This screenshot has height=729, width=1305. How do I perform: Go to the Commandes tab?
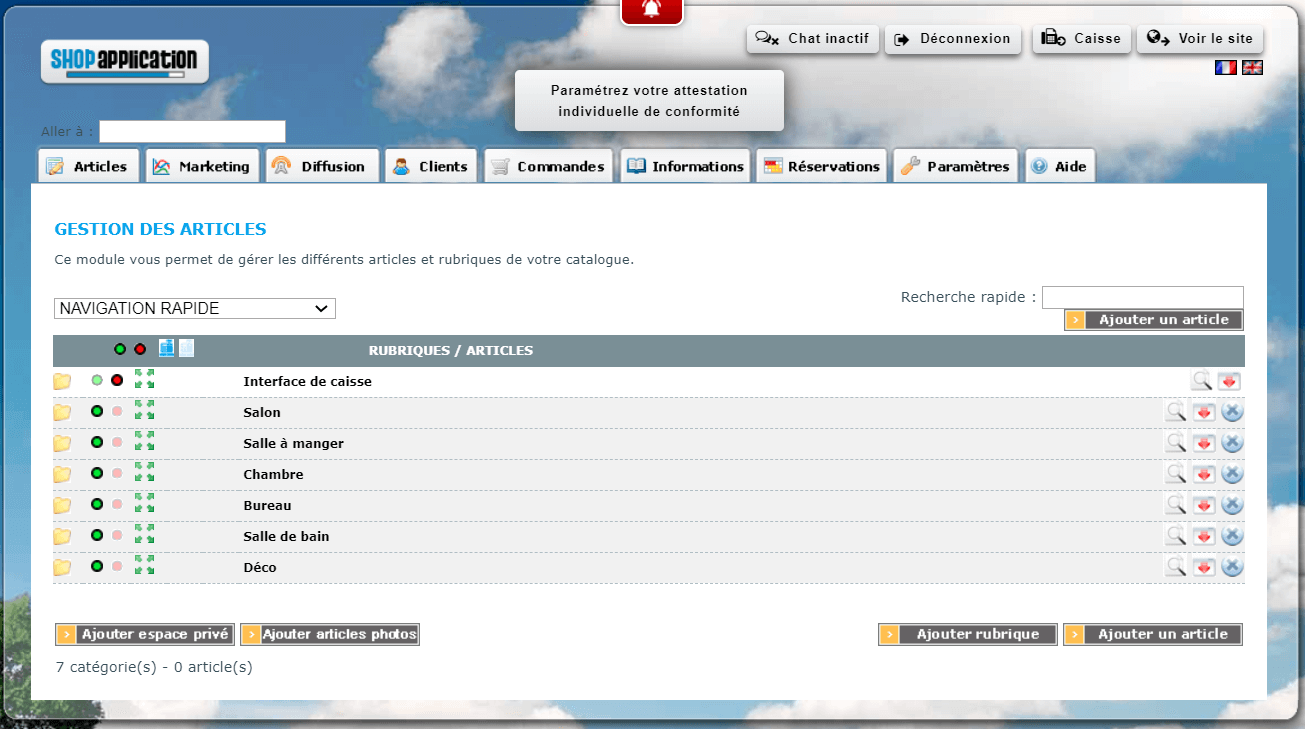coord(548,166)
